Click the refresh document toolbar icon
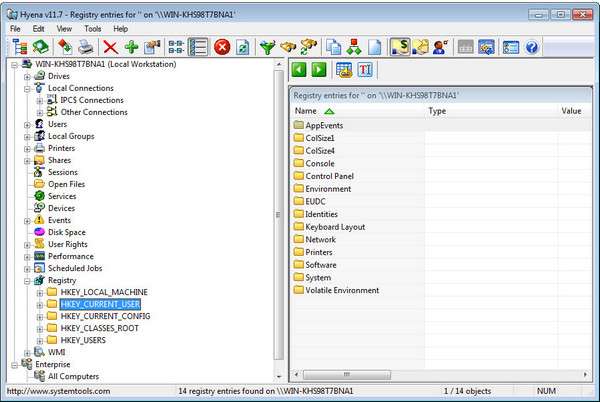Image resolution: width=600 pixels, height=402 pixels. click(x=243, y=47)
